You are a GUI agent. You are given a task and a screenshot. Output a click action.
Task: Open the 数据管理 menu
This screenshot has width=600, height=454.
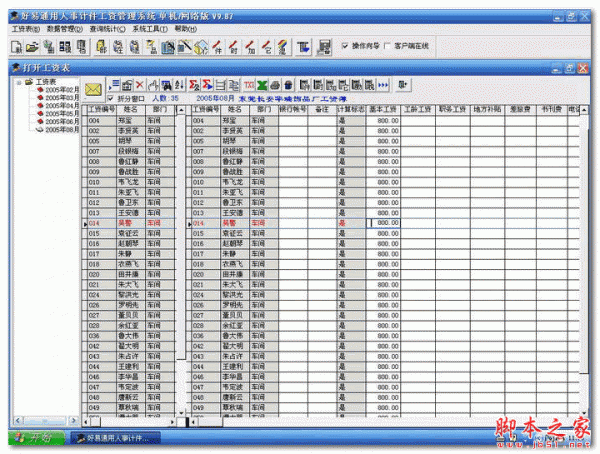64,29
